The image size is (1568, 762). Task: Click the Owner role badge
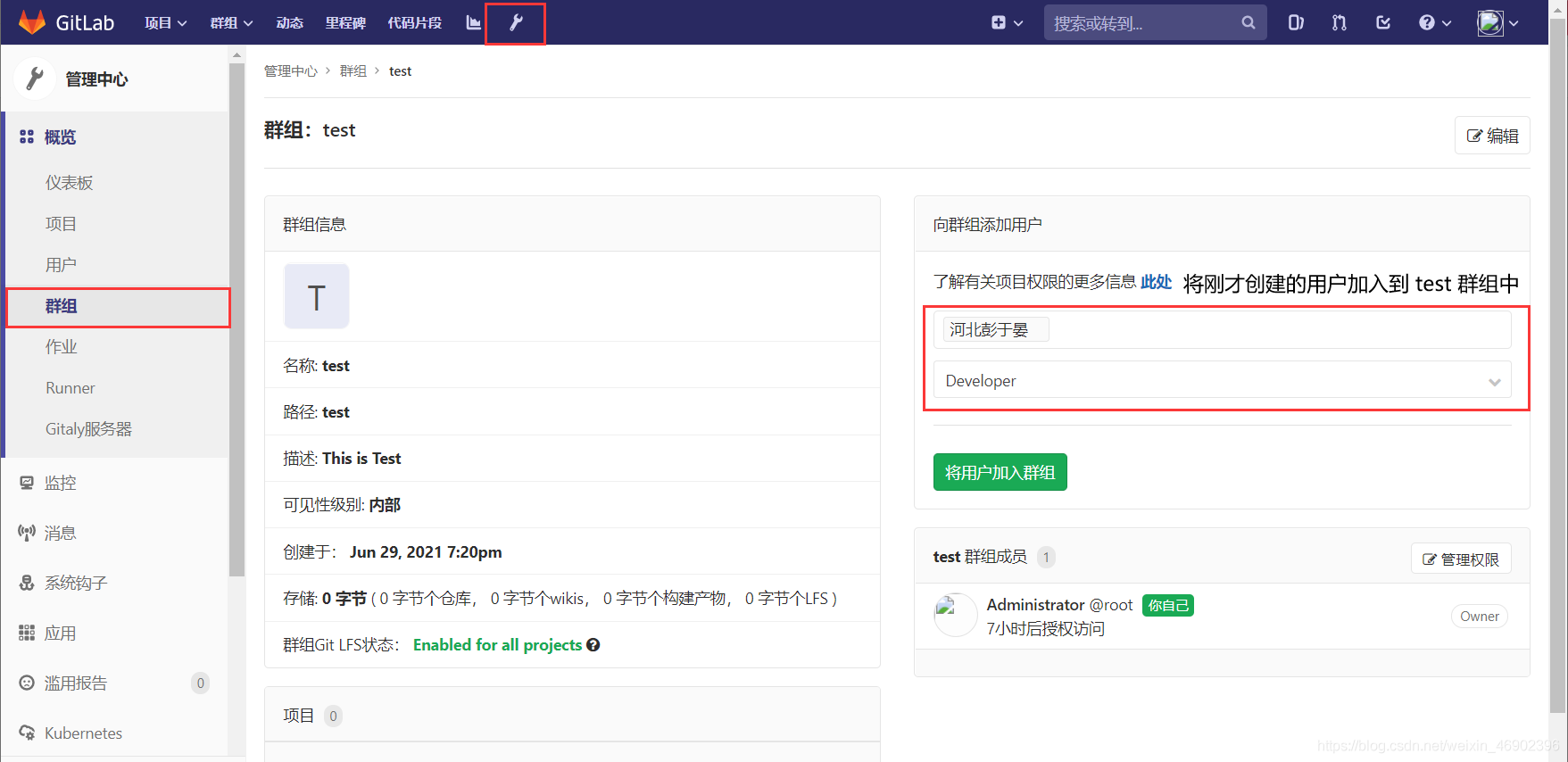[x=1479, y=616]
